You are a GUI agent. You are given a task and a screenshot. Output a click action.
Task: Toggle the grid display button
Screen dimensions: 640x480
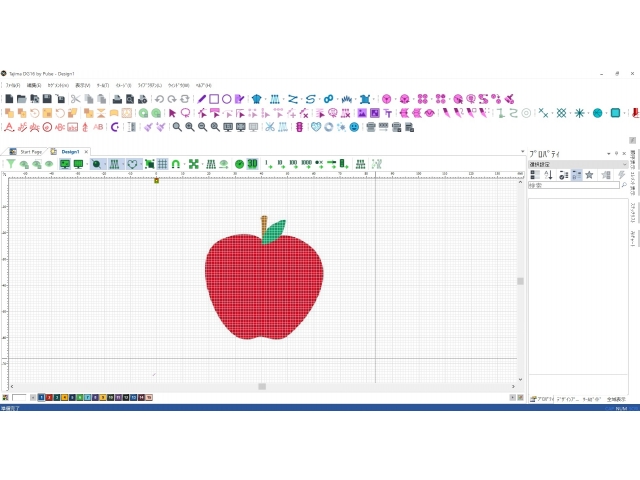pyautogui.click(x=162, y=164)
